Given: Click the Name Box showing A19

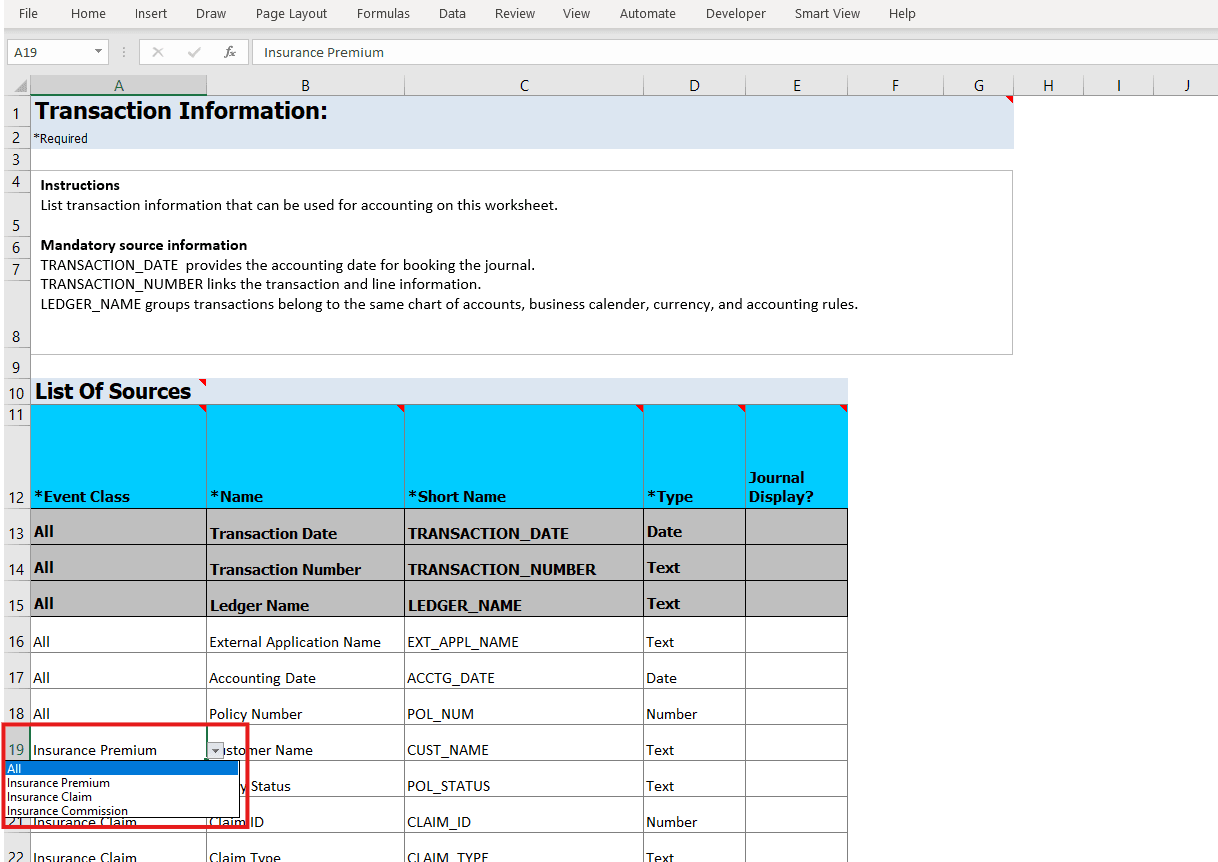Looking at the screenshot, I should (50, 52).
